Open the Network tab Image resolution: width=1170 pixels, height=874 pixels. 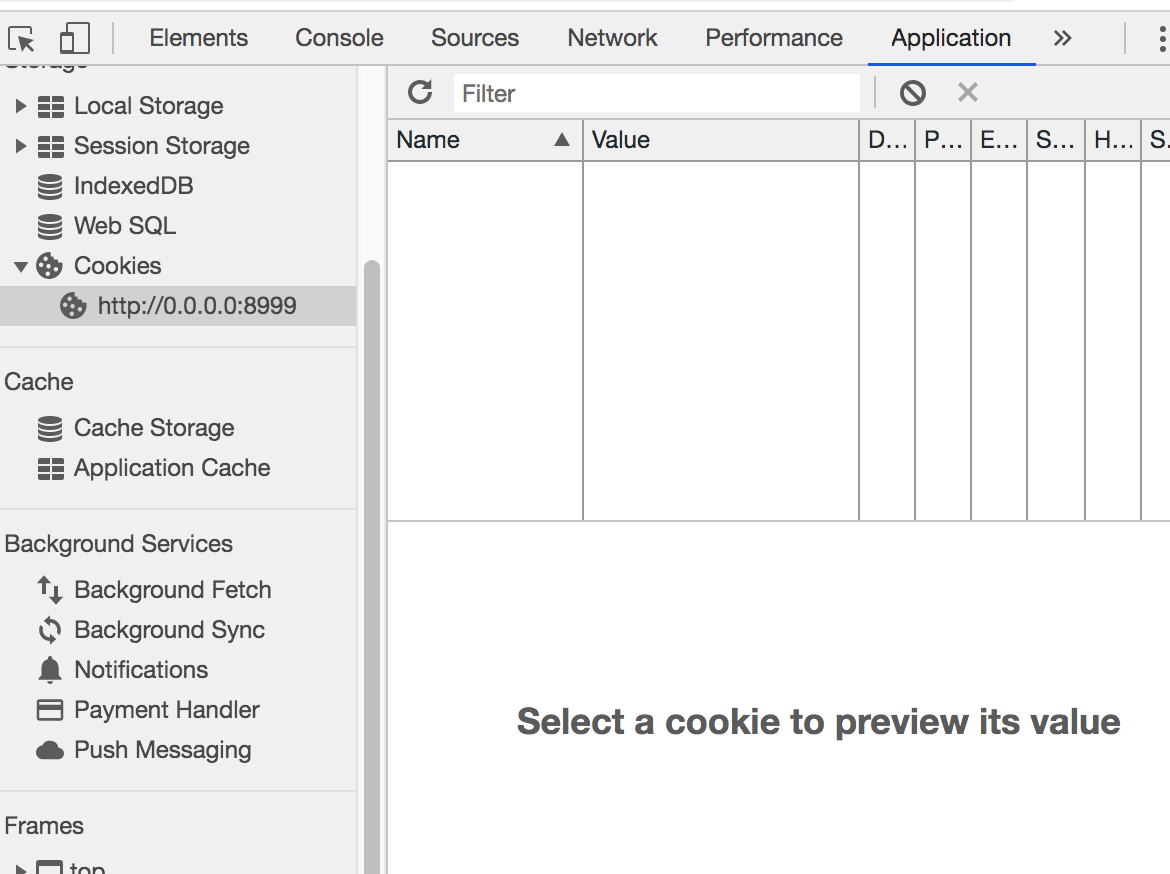[x=612, y=39]
